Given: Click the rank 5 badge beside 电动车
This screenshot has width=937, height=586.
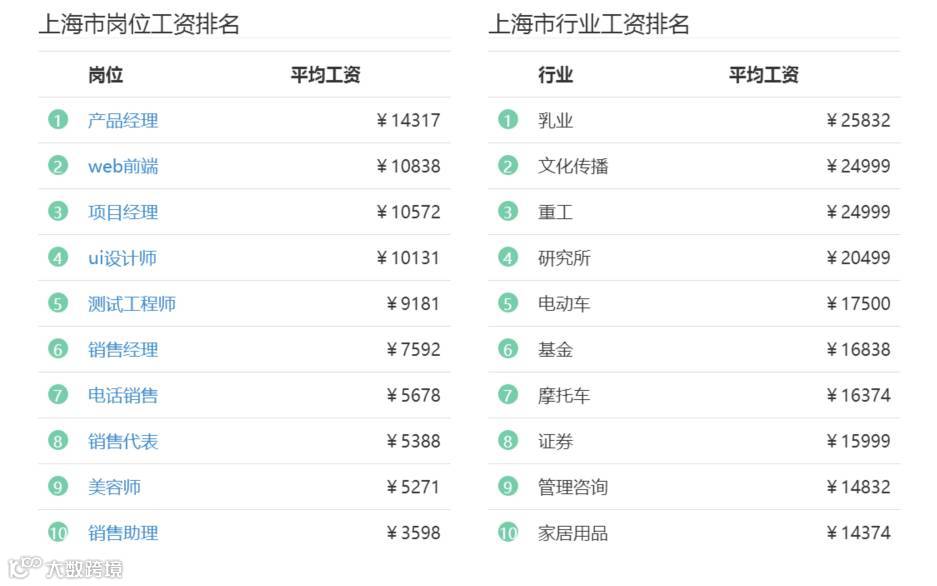Looking at the screenshot, I should (x=508, y=303).
